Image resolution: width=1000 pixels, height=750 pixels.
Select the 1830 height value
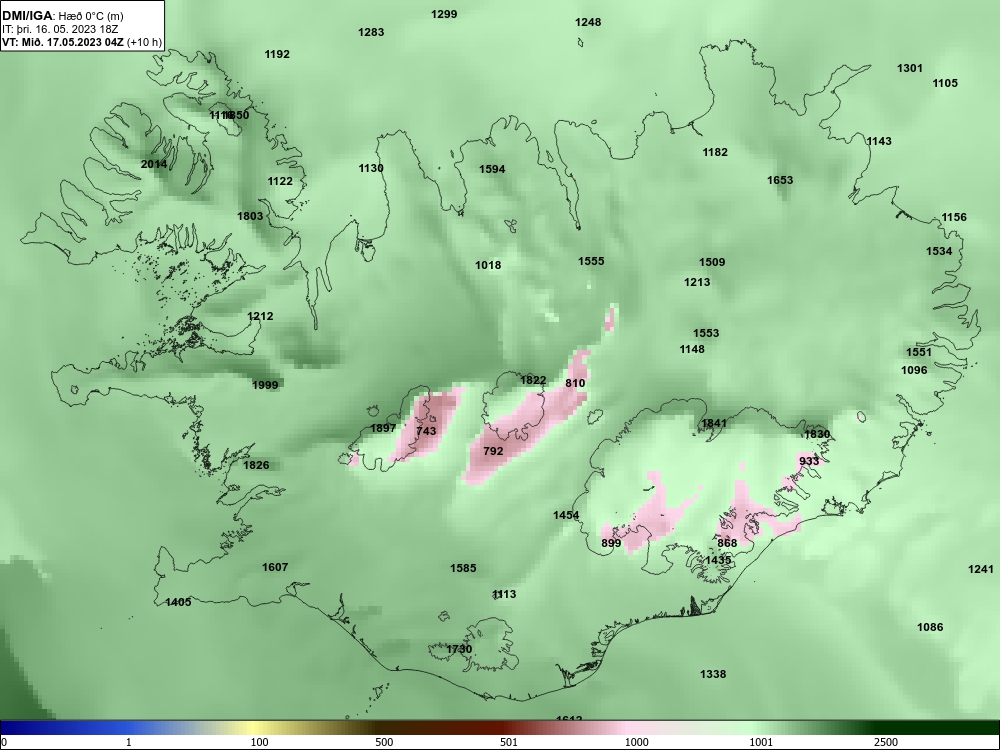pyautogui.click(x=817, y=434)
